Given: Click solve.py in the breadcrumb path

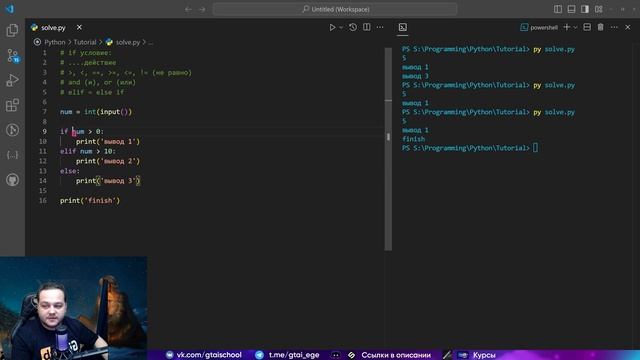Looking at the screenshot, I should pyautogui.click(x=128, y=42).
